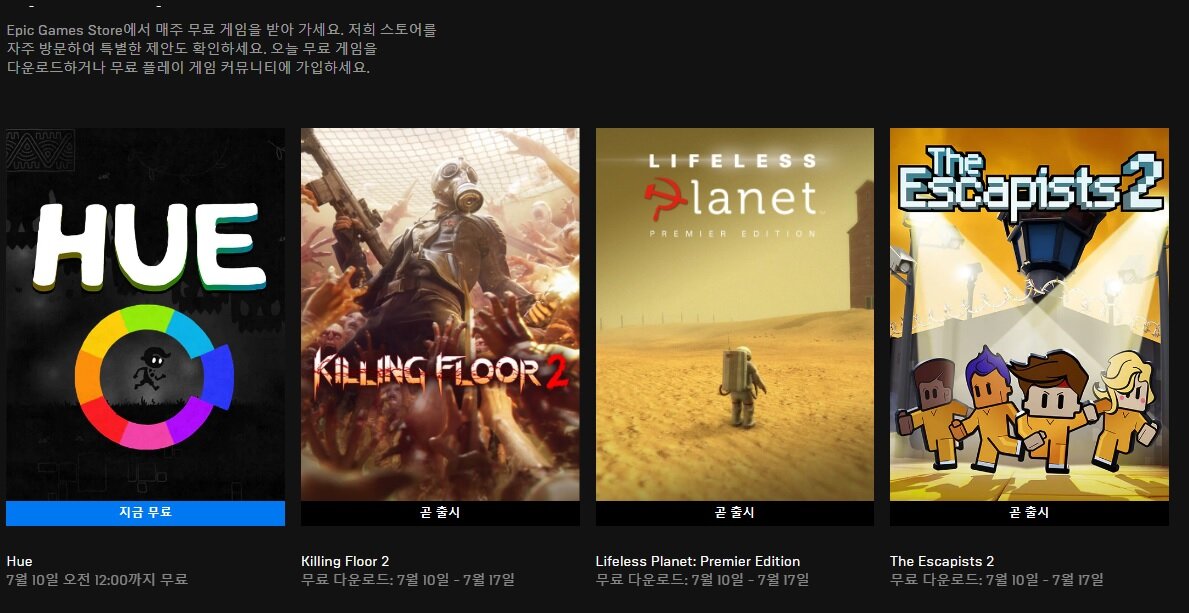Click Lifeless Planet free download date text
This screenshot has width=1189, height=613.
tap(702, 580)
